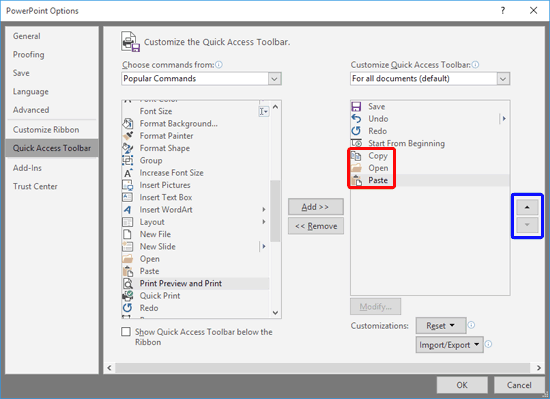Open the Language options category
This screenshot has height=399, width=550.
(52, 92)
